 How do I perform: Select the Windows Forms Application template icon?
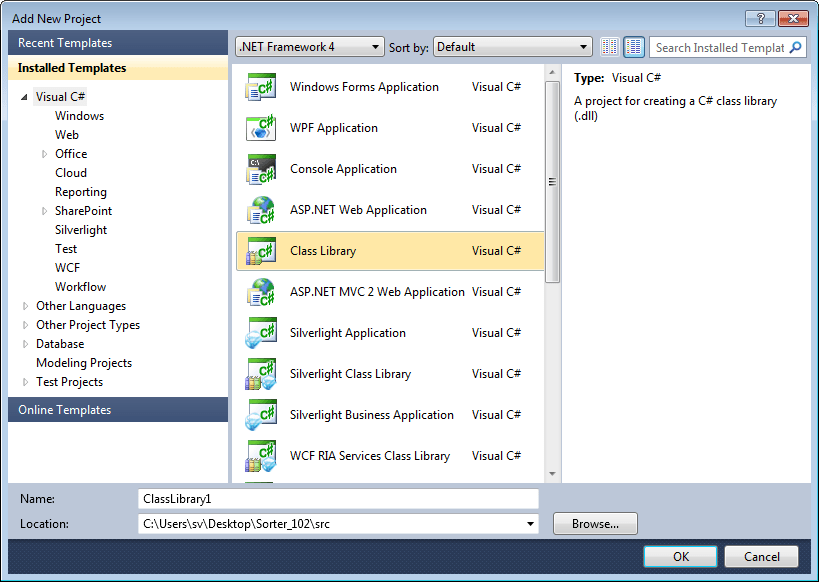pyautogui.click(x=261, y=86)
